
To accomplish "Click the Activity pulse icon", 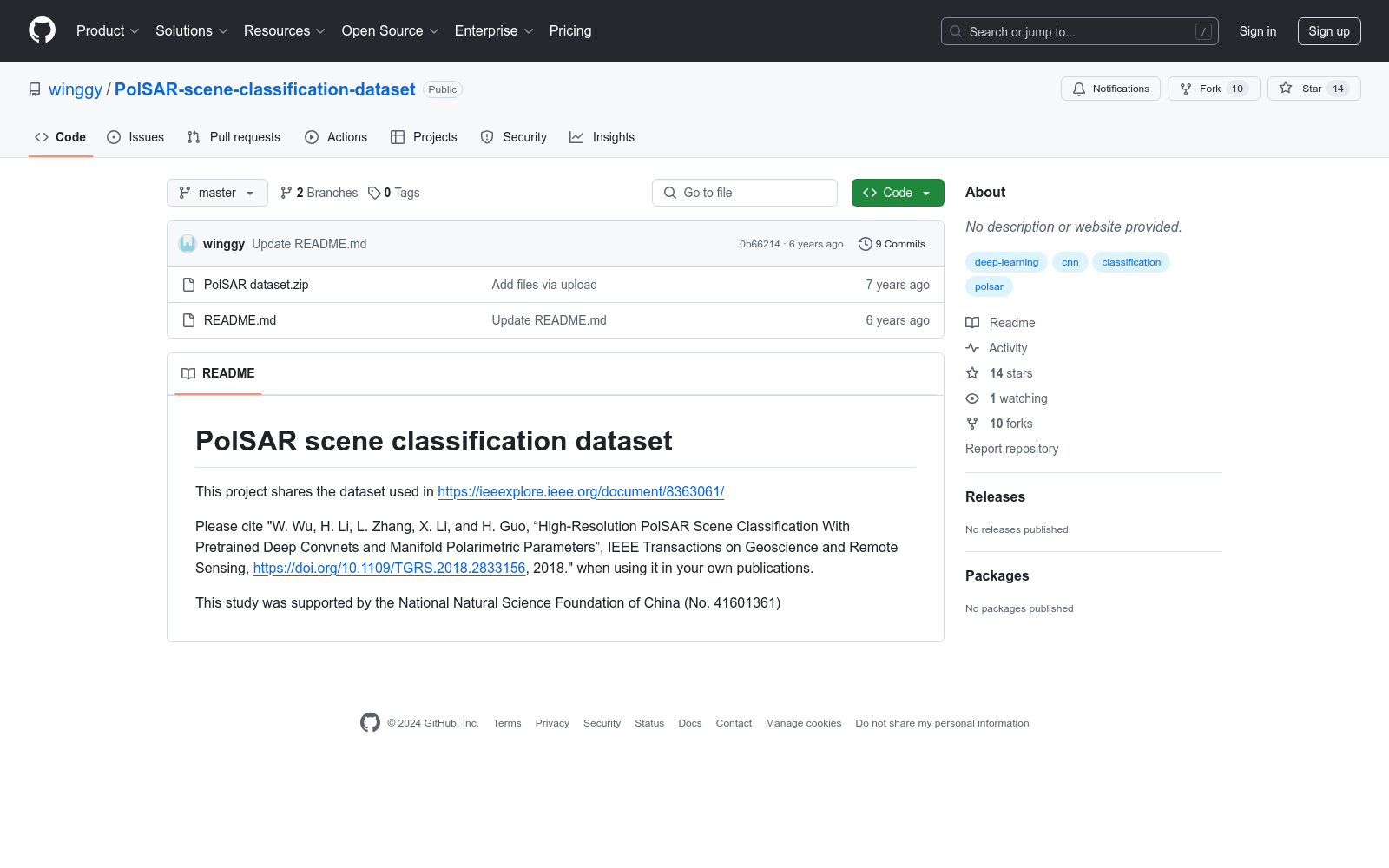I will click(x=972, y=347).
